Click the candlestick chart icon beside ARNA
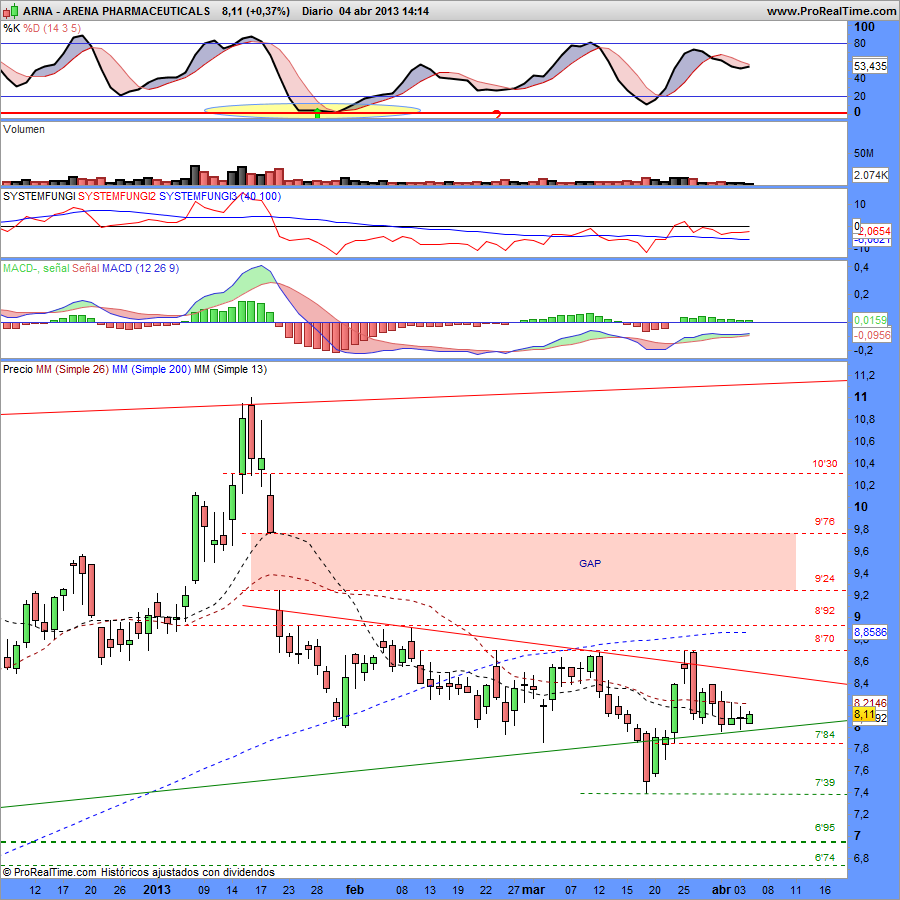The image size is (900, 900). 10,11
